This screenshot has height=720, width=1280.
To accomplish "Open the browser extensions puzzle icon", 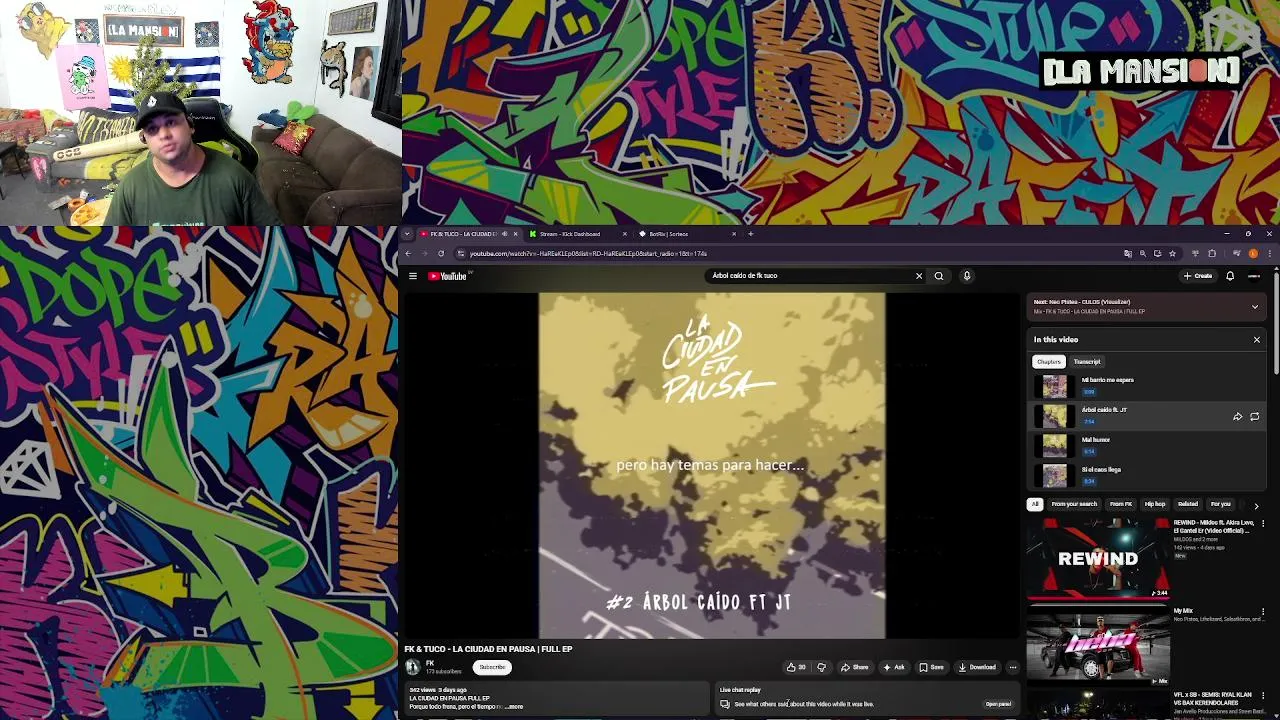I will pos(1212,253).
